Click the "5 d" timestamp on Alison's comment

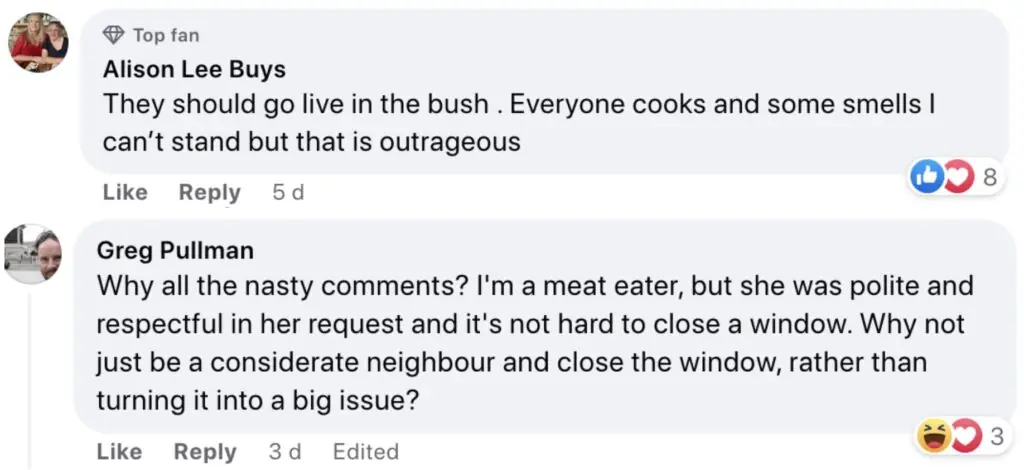point(288,192)
